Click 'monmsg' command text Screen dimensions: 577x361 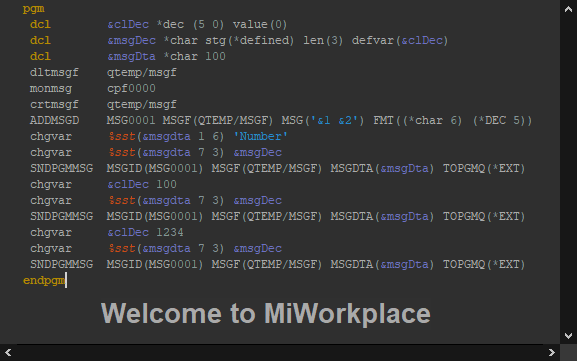(x=51, y=89)
